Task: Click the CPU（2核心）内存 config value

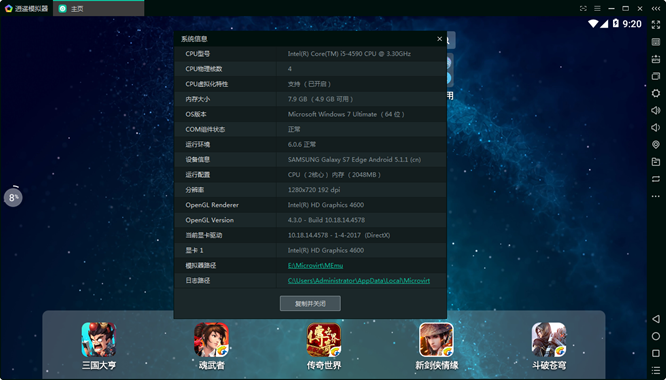Action: [x=334, y=175]
